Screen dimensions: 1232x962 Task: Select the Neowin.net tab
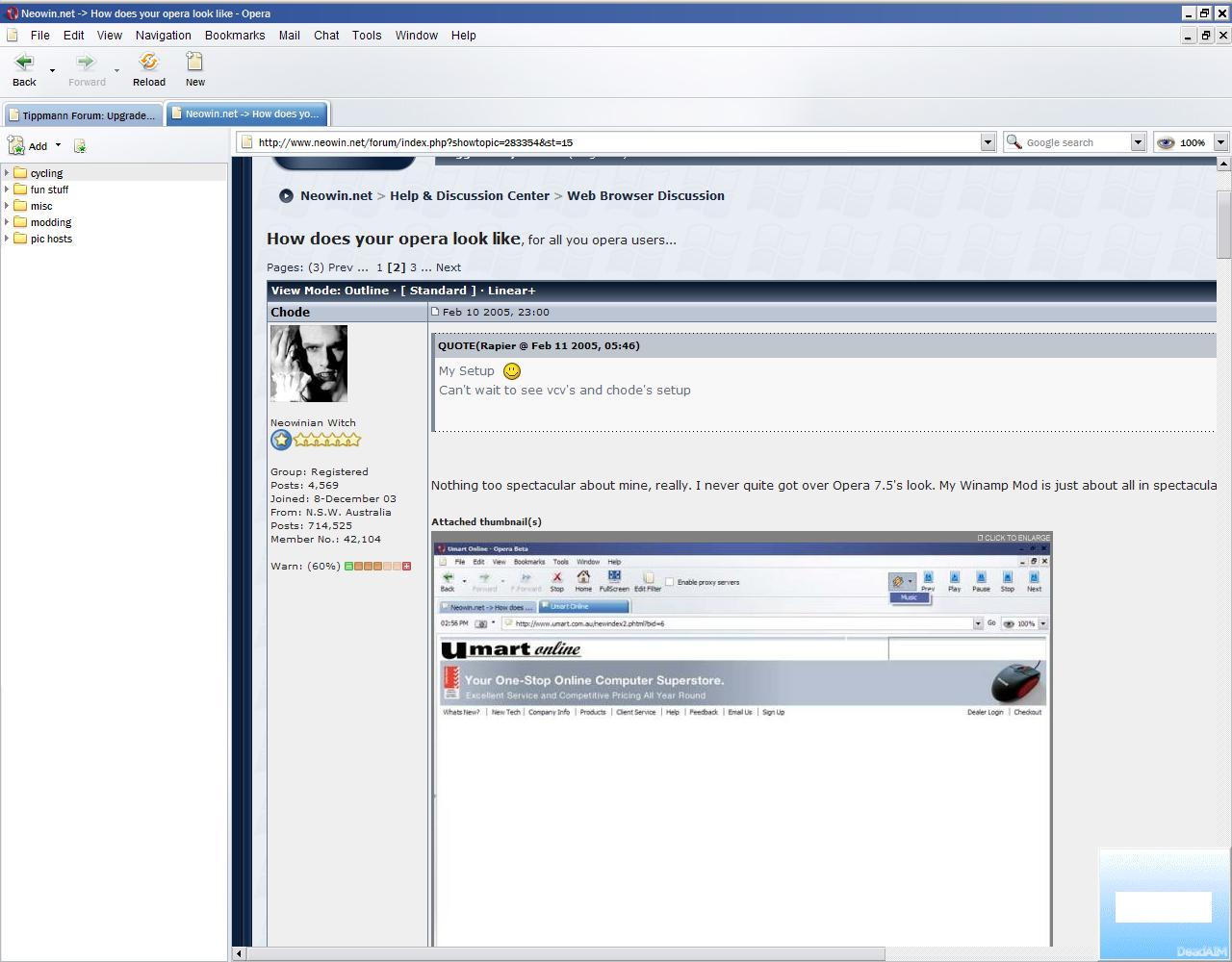tap(247, 114)
